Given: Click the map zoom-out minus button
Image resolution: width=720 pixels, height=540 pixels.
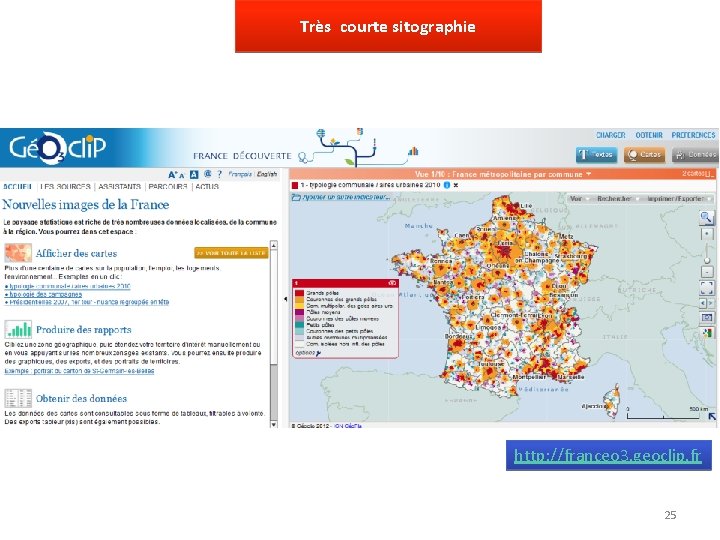Looking at the screenshot, I should tap(707, 272).
